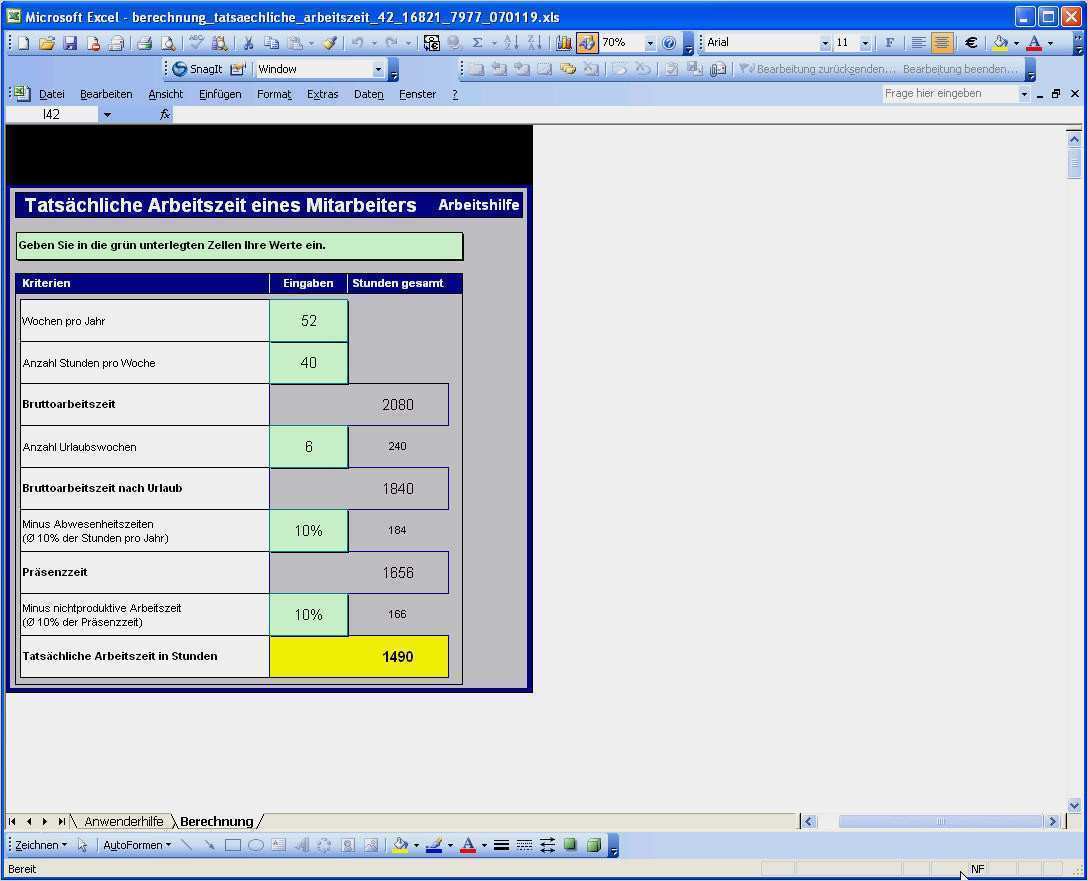The height and width of the screenshot is (881, 1088).
Task: Click the AutoSum sigma icon
Action: 477,43
